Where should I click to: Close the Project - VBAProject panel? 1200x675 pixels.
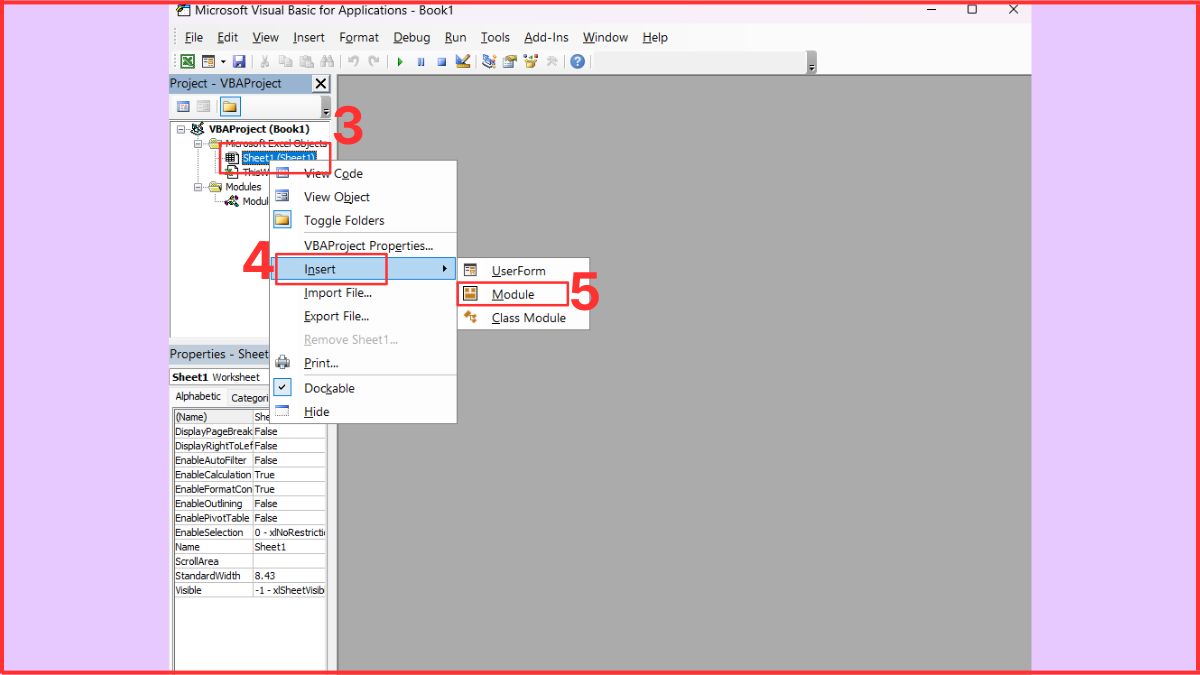pyautogui.click(x=319, y=83)
